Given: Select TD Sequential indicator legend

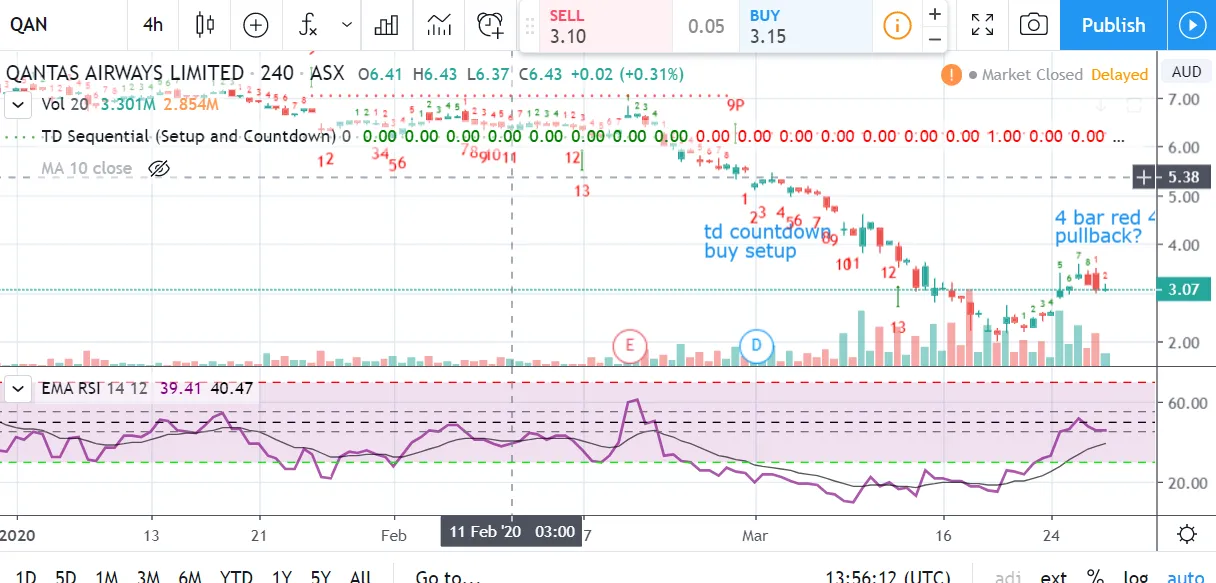Looking at the screenshot, I should tap(188, 136).
